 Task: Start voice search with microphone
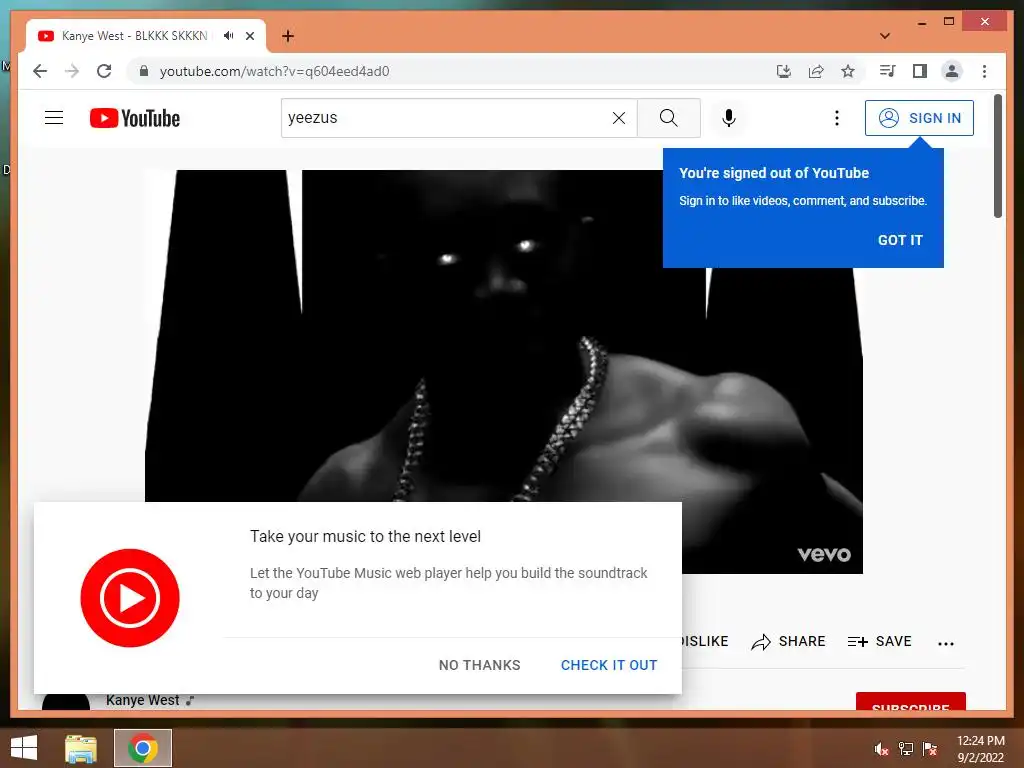pyautogui.click(x=729, y=118)
